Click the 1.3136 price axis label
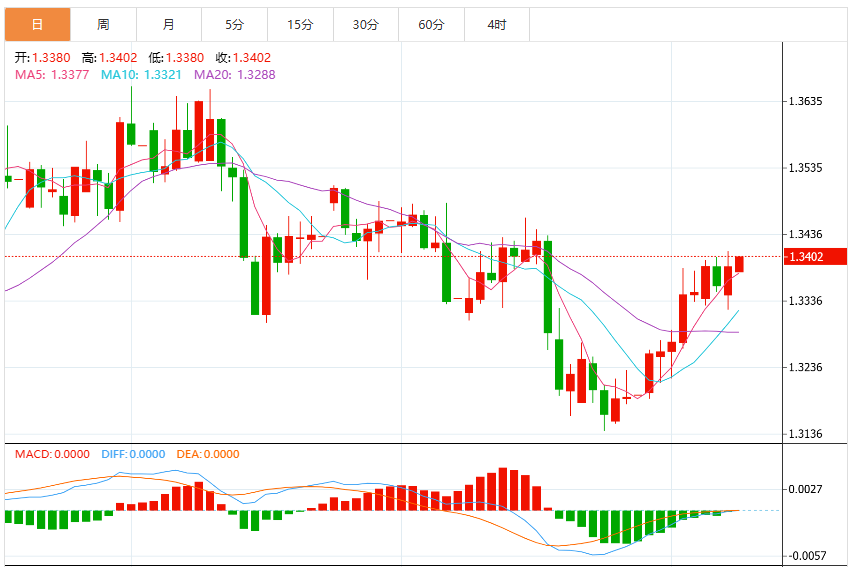This screenshot has width=852, height=567. point(805,434)
